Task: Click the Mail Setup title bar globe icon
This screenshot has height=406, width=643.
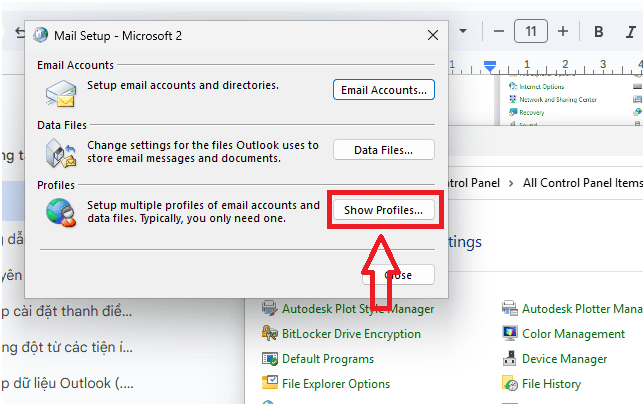Action: click(x=40, y=35)
